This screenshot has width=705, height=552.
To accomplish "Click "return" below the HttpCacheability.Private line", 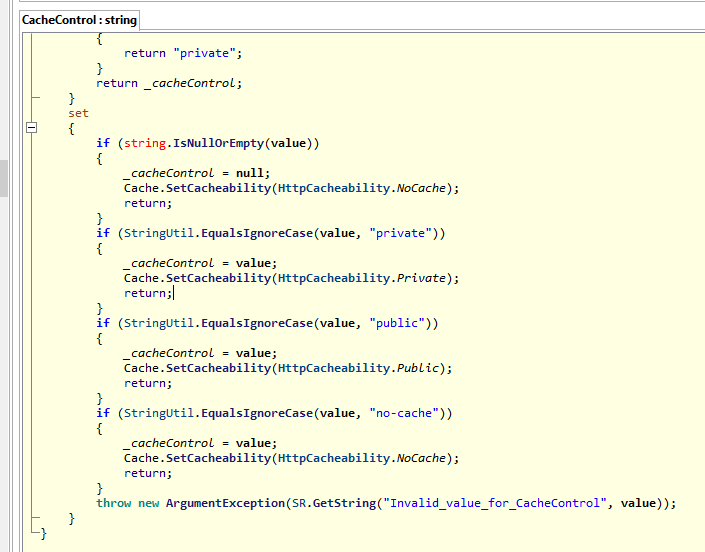I will (x=145, y=293).
